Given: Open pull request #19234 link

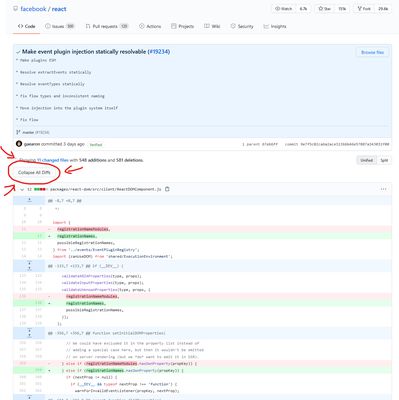Looking at the screenshot, I should tap(159, 52).
